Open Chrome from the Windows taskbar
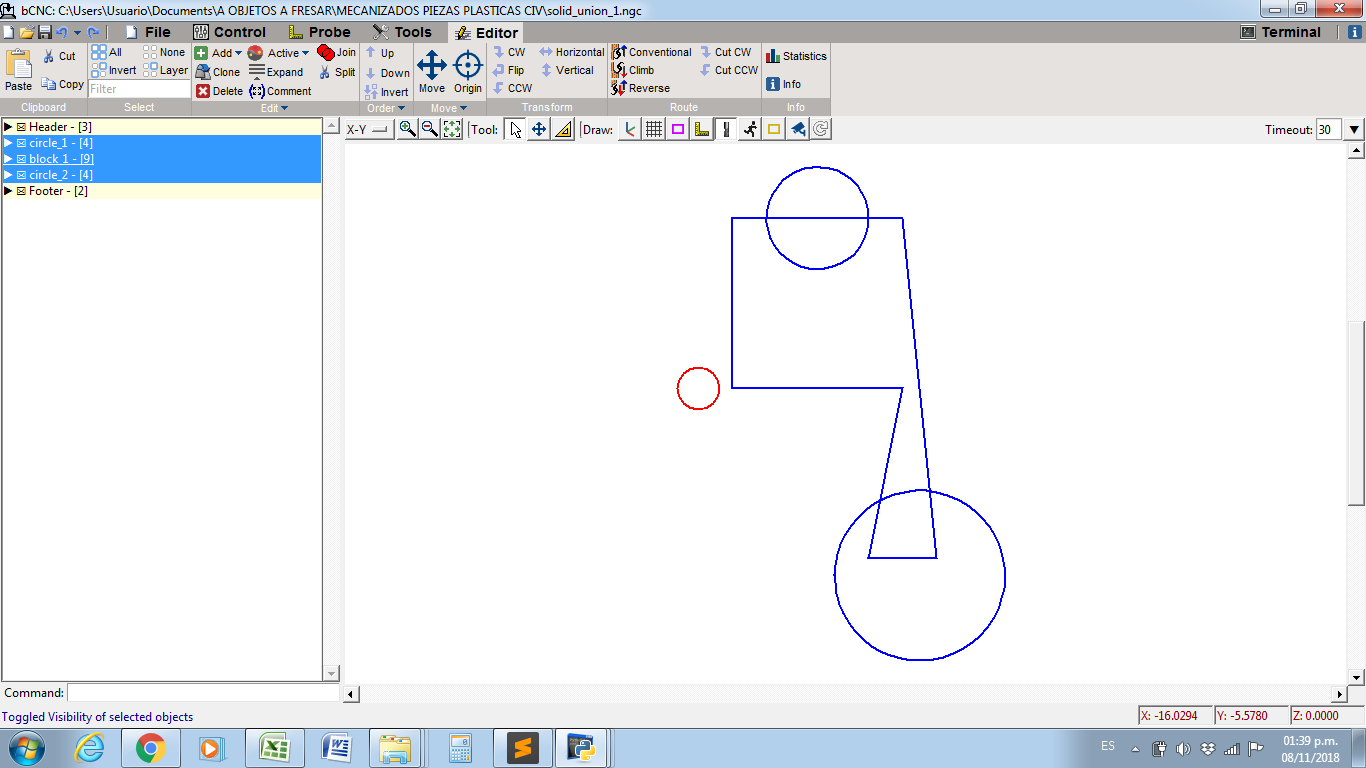 (x=150, y=747)
